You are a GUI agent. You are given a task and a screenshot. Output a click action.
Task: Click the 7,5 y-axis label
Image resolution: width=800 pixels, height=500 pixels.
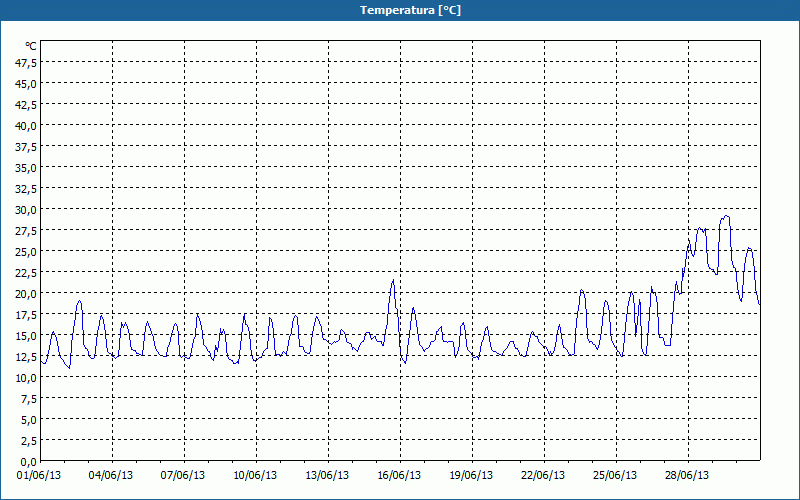pos(28,399)
